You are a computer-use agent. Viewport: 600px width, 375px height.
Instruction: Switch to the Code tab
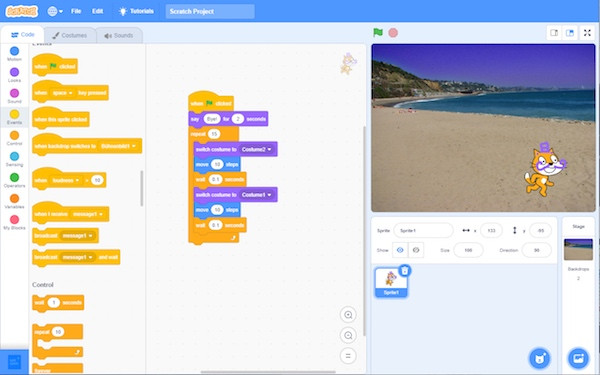23,35
